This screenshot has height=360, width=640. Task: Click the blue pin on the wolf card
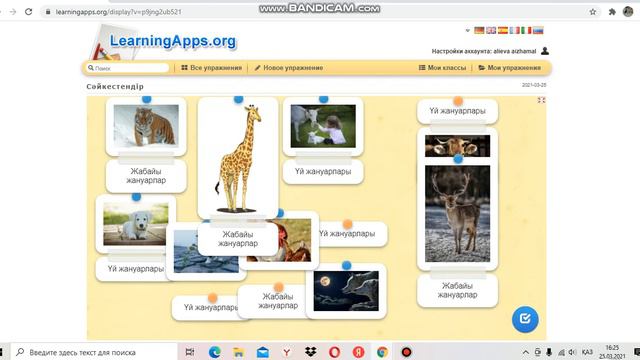[347, 265]
